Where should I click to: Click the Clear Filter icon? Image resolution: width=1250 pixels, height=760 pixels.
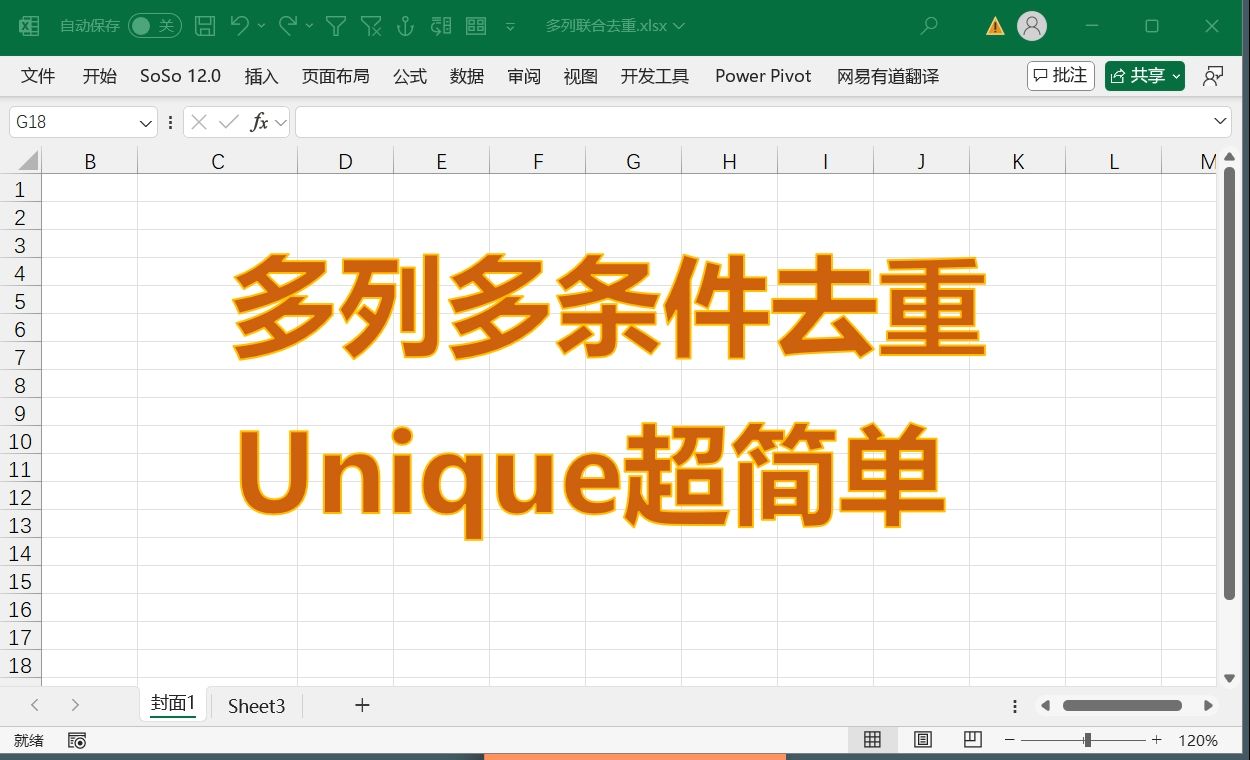tap(370, 27)
